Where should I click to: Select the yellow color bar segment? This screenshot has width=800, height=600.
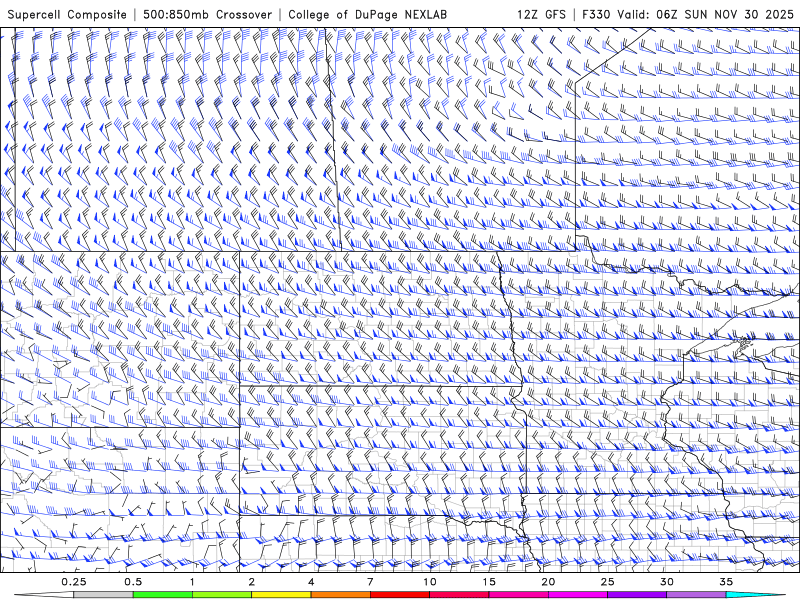(281, 595)
